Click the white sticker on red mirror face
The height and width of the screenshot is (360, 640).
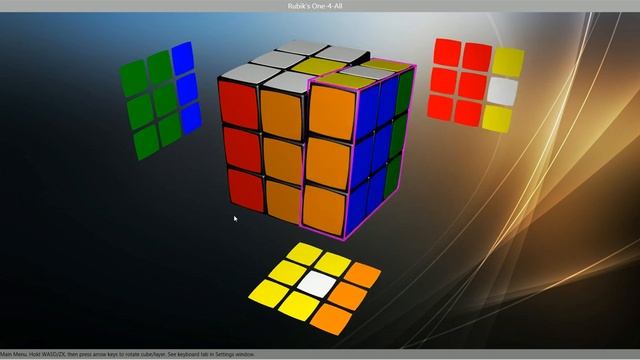tap(502, 91)
